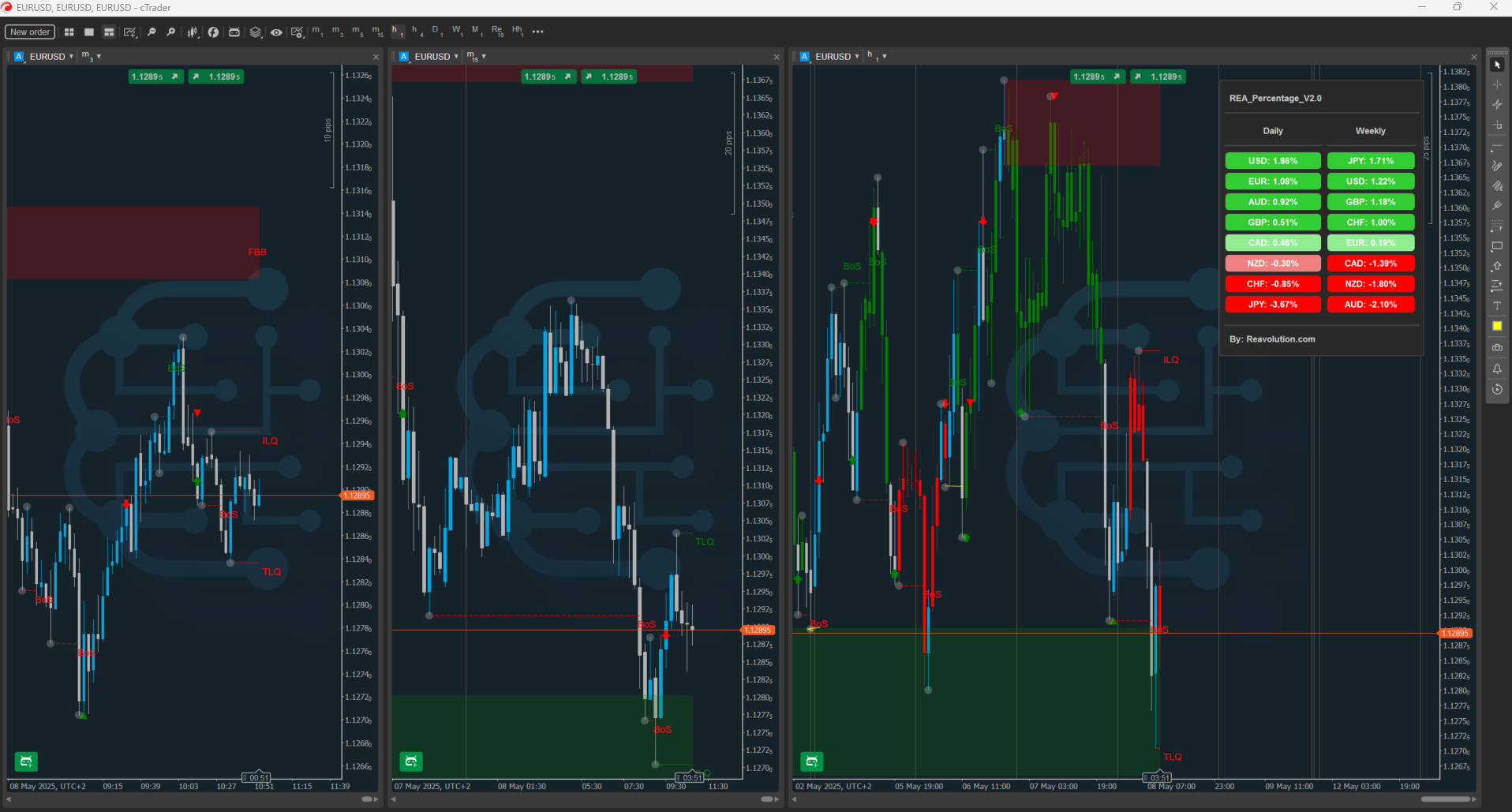The width and height of the screenshot is (1512, 812).
Task: Take chartshot with camera icon
Action: (1497, 347)
